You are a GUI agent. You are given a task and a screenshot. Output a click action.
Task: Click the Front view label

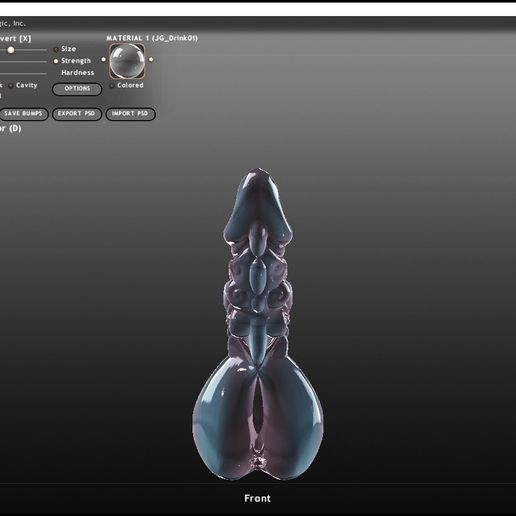click(x=257, y=499)
